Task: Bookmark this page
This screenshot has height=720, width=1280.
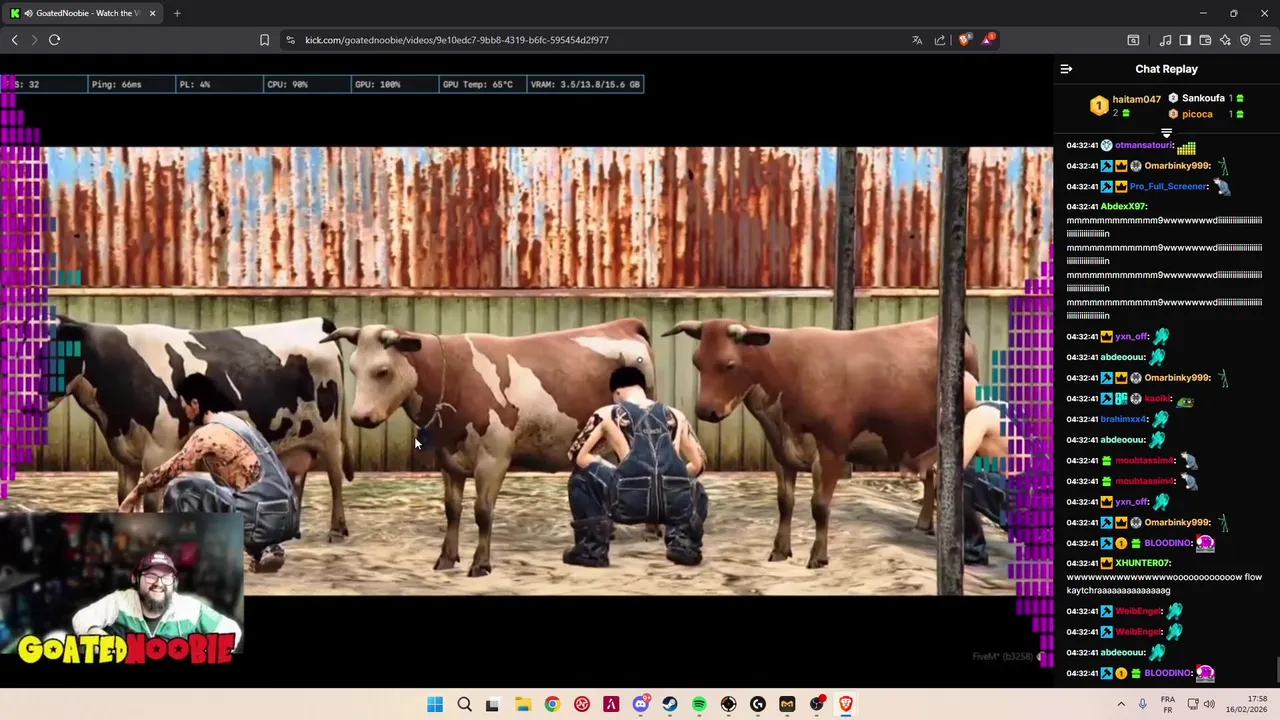Action: click(264, 40)
